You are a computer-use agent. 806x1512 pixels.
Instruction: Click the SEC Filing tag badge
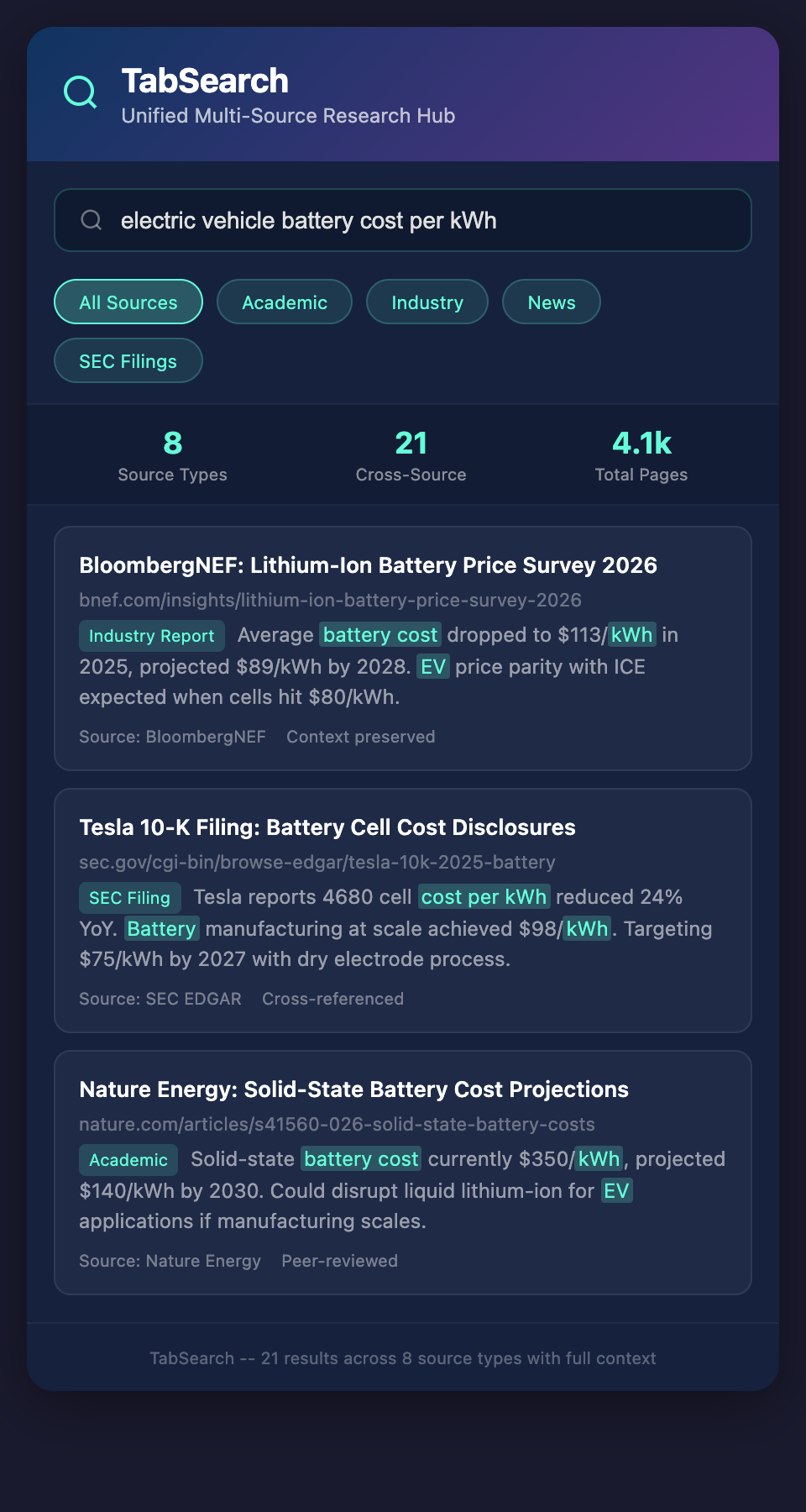[130, 898]
